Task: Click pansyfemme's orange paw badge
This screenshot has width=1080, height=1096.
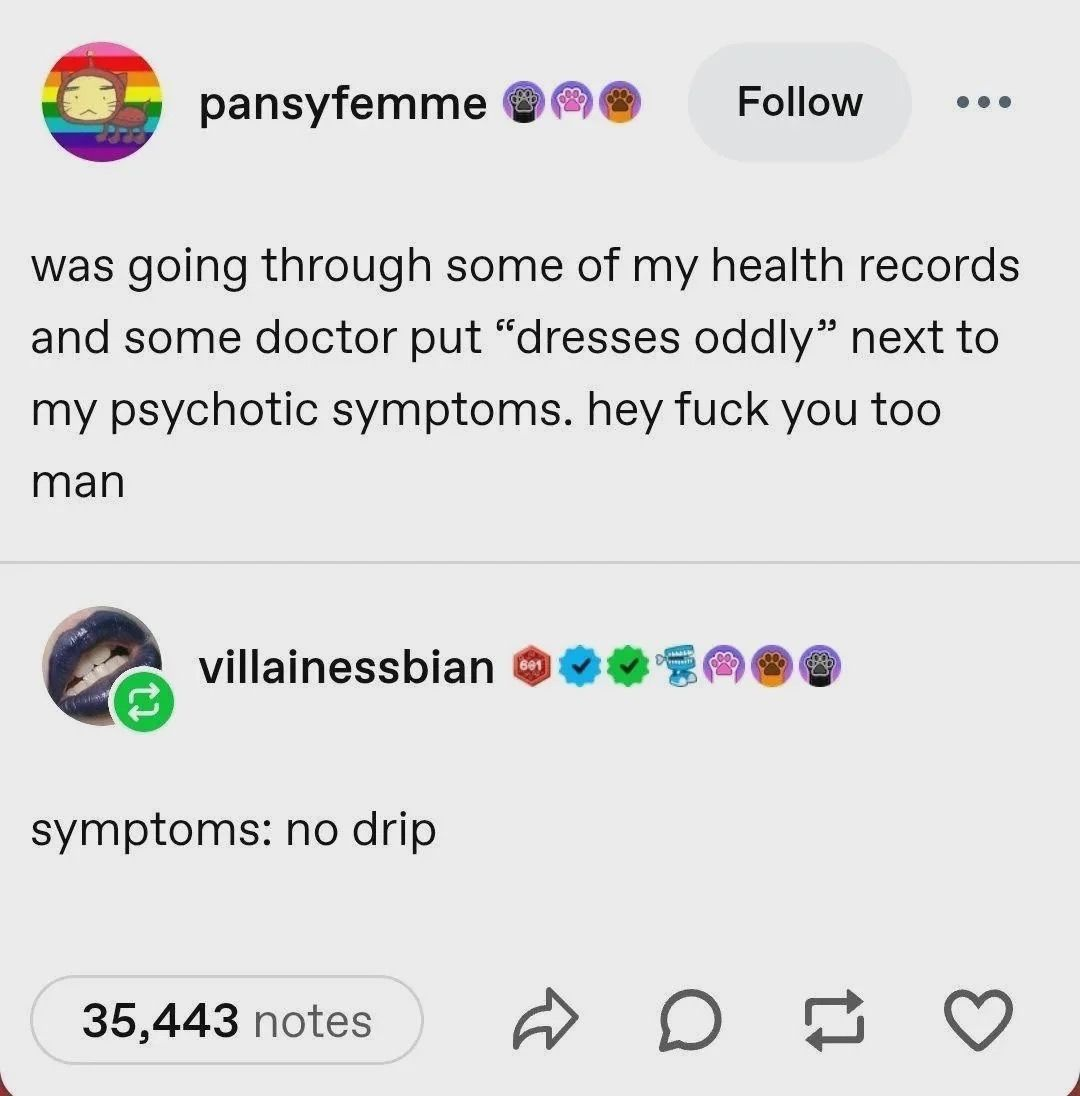Action: click(621, 102)
